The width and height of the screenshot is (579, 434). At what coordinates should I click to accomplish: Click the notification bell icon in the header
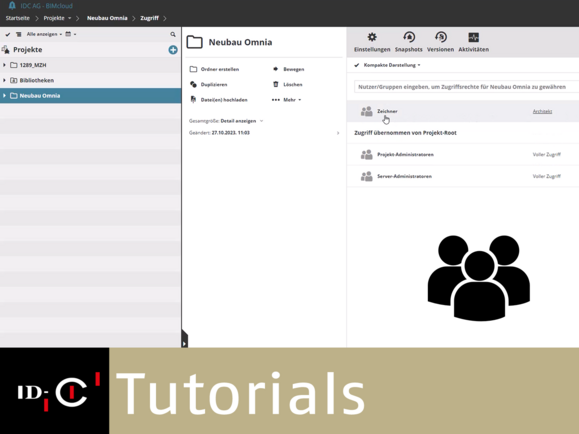[12, 6]
